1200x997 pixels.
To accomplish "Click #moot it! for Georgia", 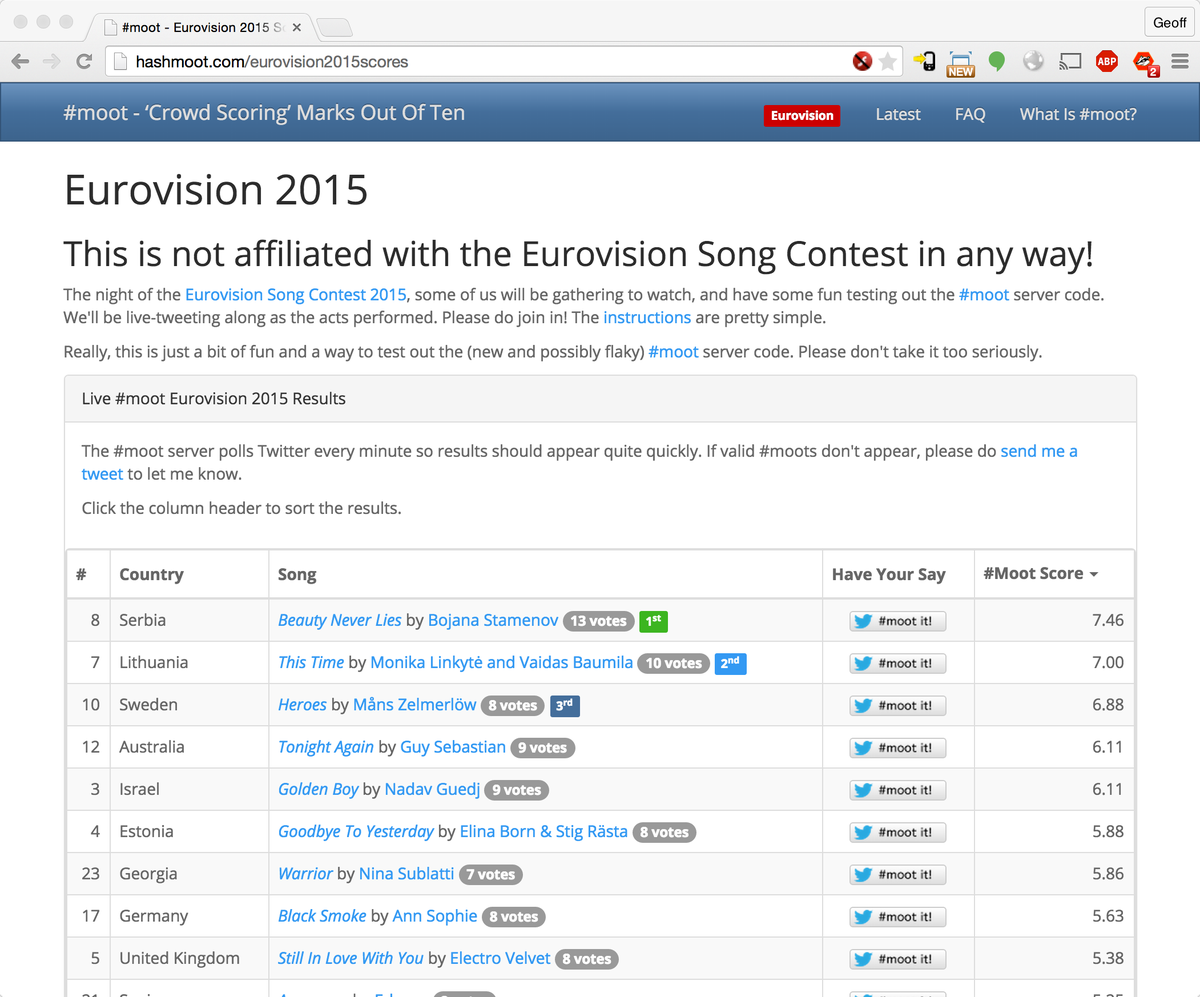I will (898, 874).
